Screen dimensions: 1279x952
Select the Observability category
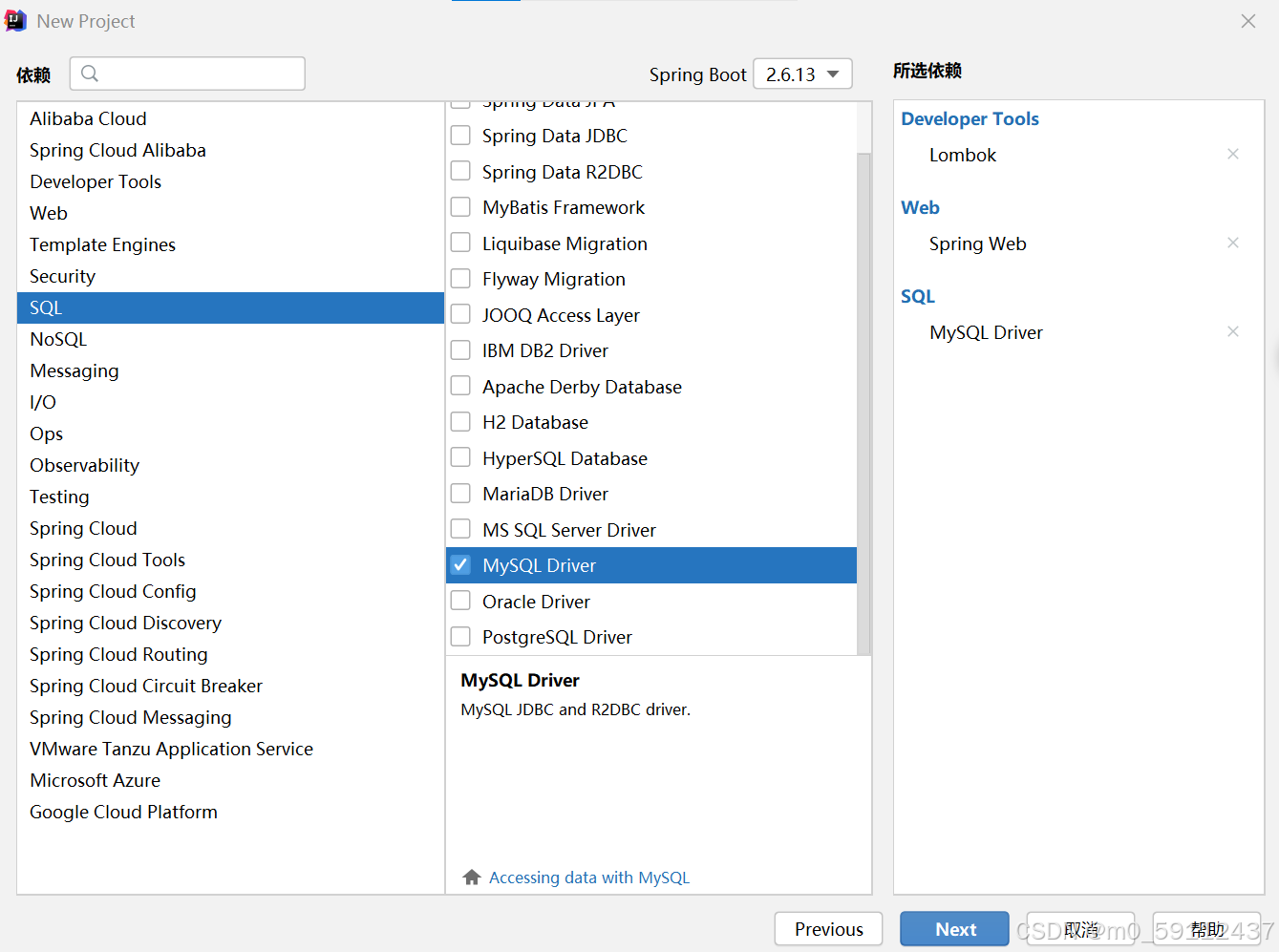click(x=230, y=465)
